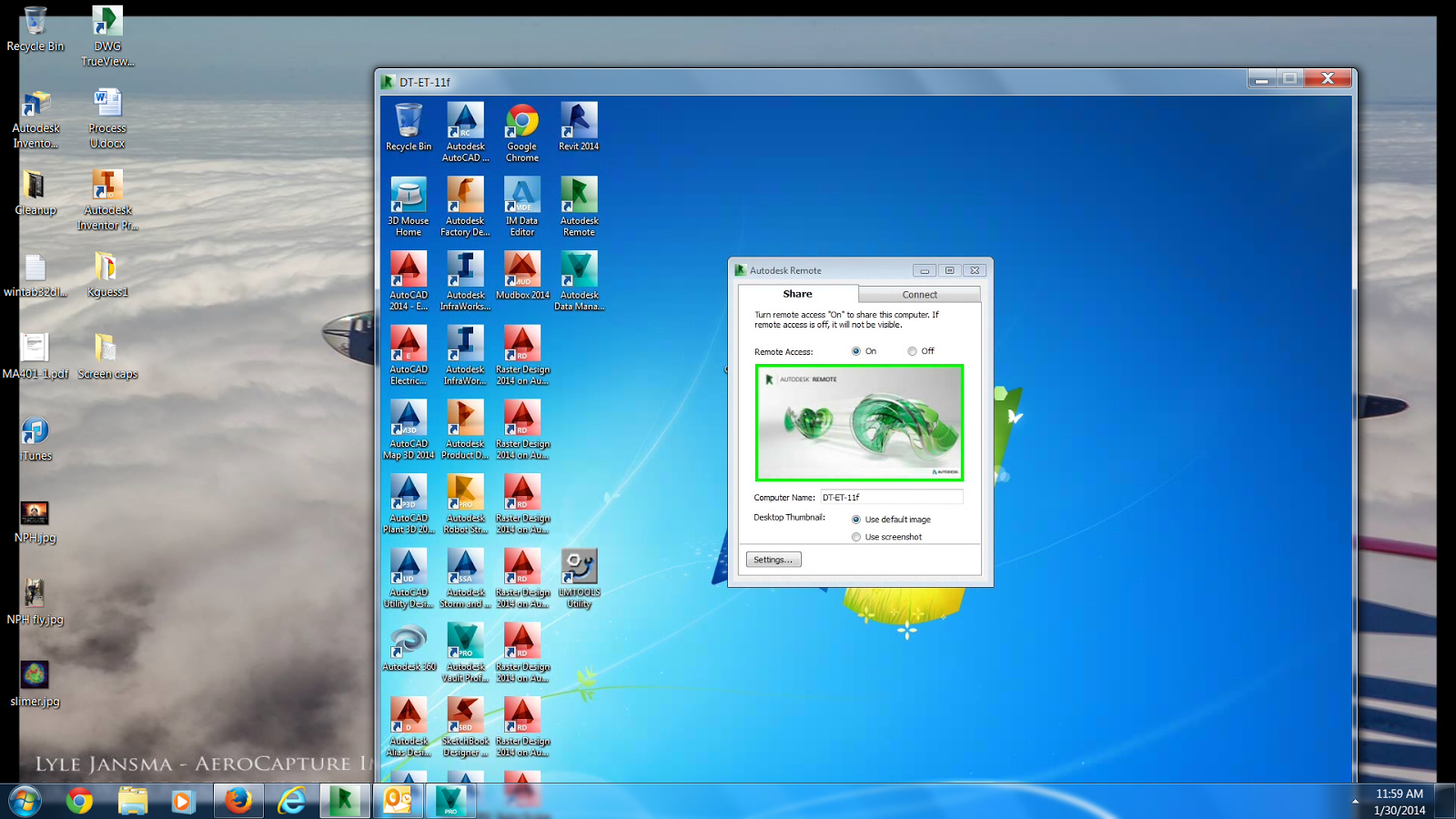Image resolution: width=1456 pixels, height=819 pixels.
Task: Select the wintab32.dl... file icon
Action: [x=35, y=275]
